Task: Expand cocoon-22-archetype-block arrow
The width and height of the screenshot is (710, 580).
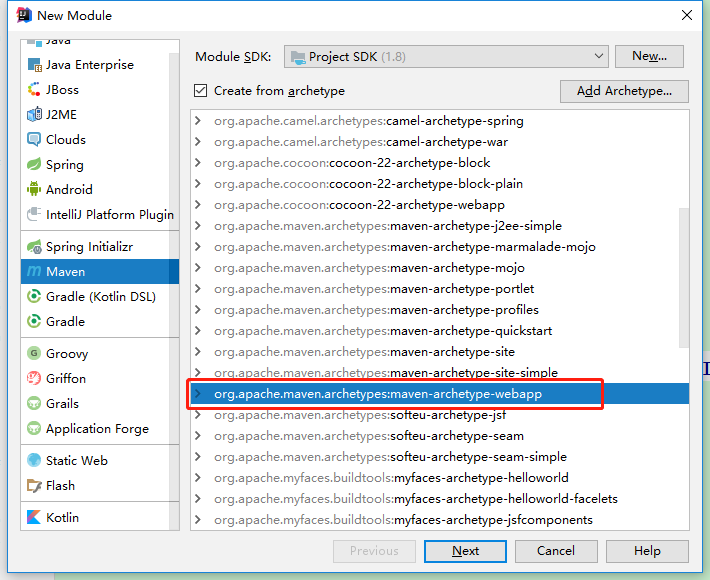Action: point(197,163)
